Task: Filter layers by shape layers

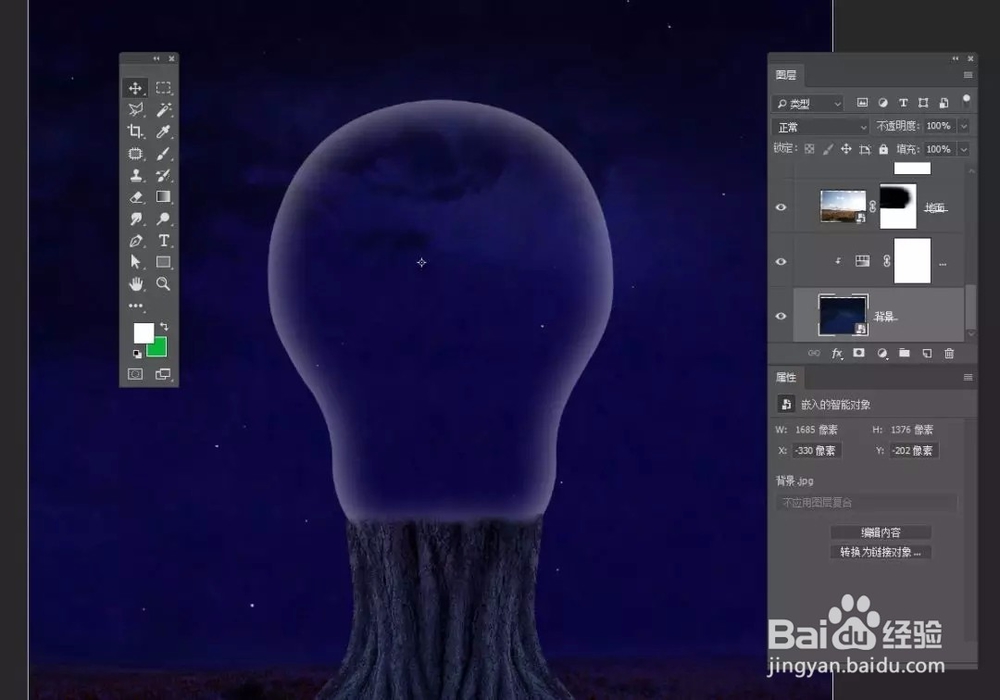Action: [923, 103]
